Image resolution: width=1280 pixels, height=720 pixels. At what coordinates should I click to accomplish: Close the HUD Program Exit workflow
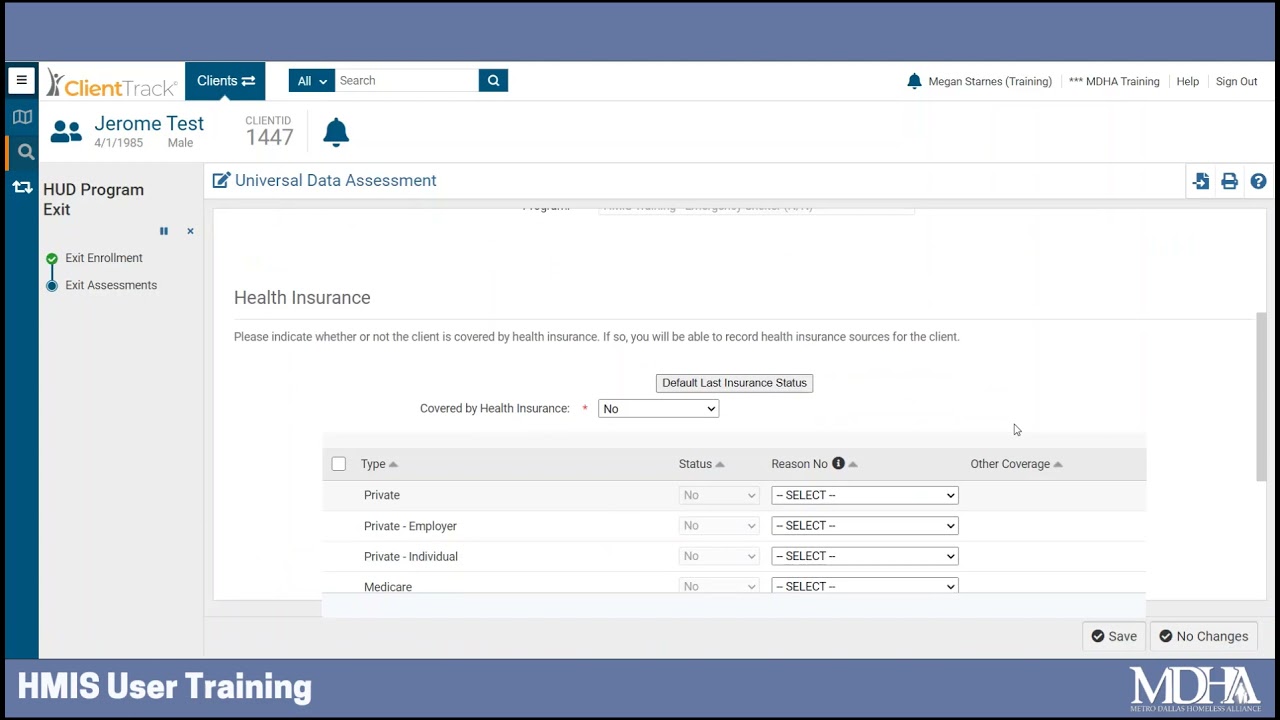tap(190, 231)
